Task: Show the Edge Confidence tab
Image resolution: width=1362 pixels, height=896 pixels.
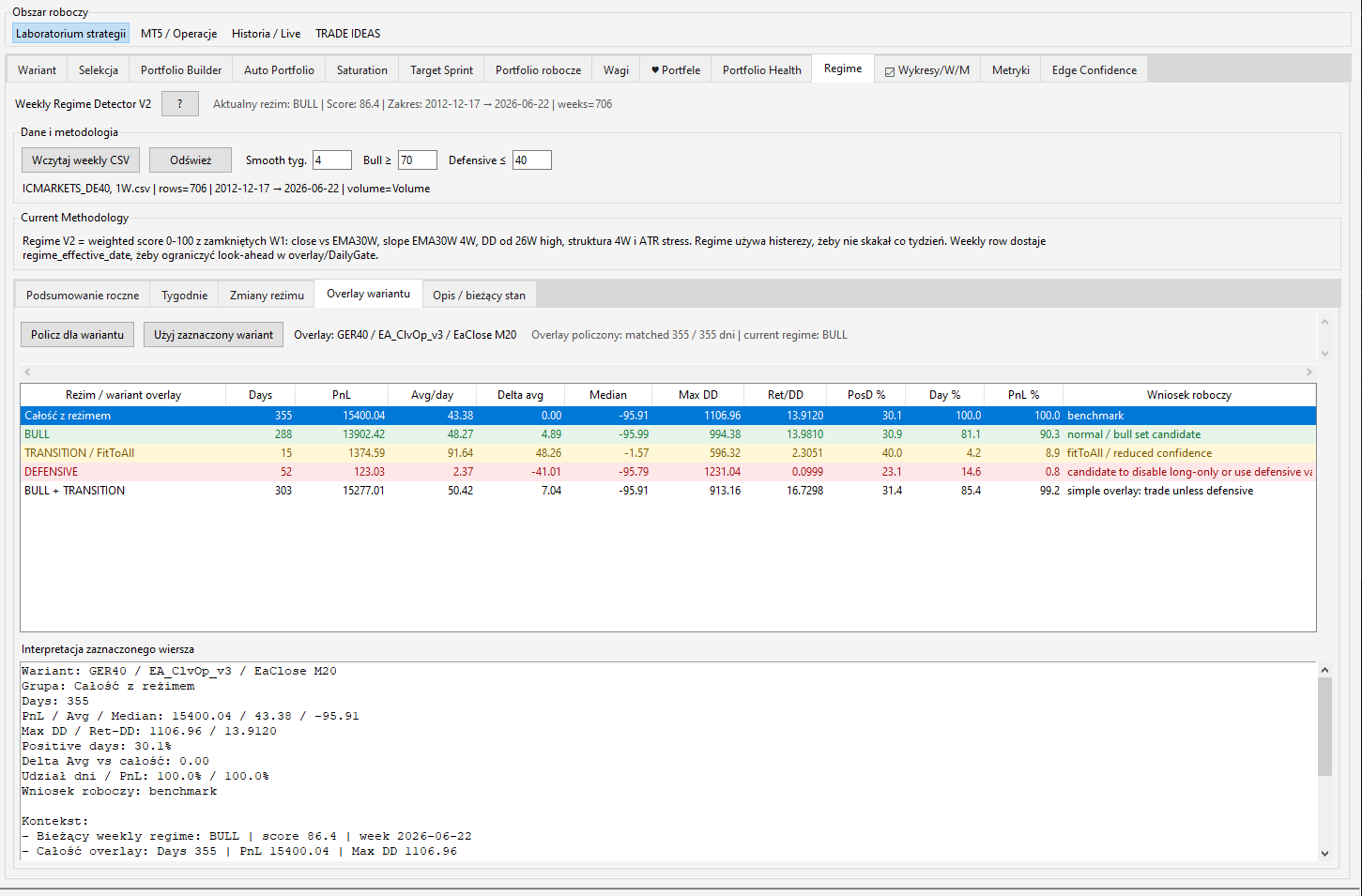Action: pos(1094,70)
